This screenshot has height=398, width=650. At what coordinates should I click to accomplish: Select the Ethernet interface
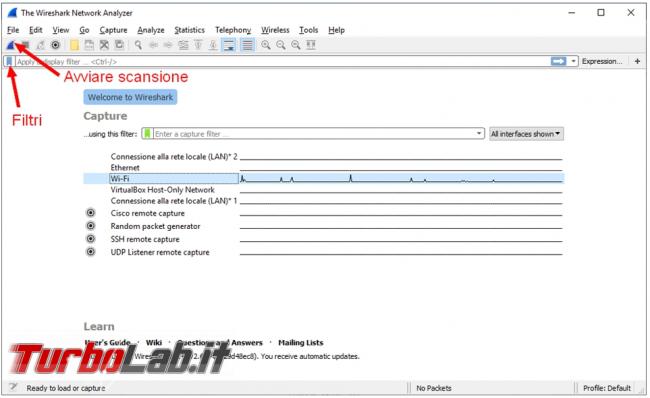tap(125, 167)
